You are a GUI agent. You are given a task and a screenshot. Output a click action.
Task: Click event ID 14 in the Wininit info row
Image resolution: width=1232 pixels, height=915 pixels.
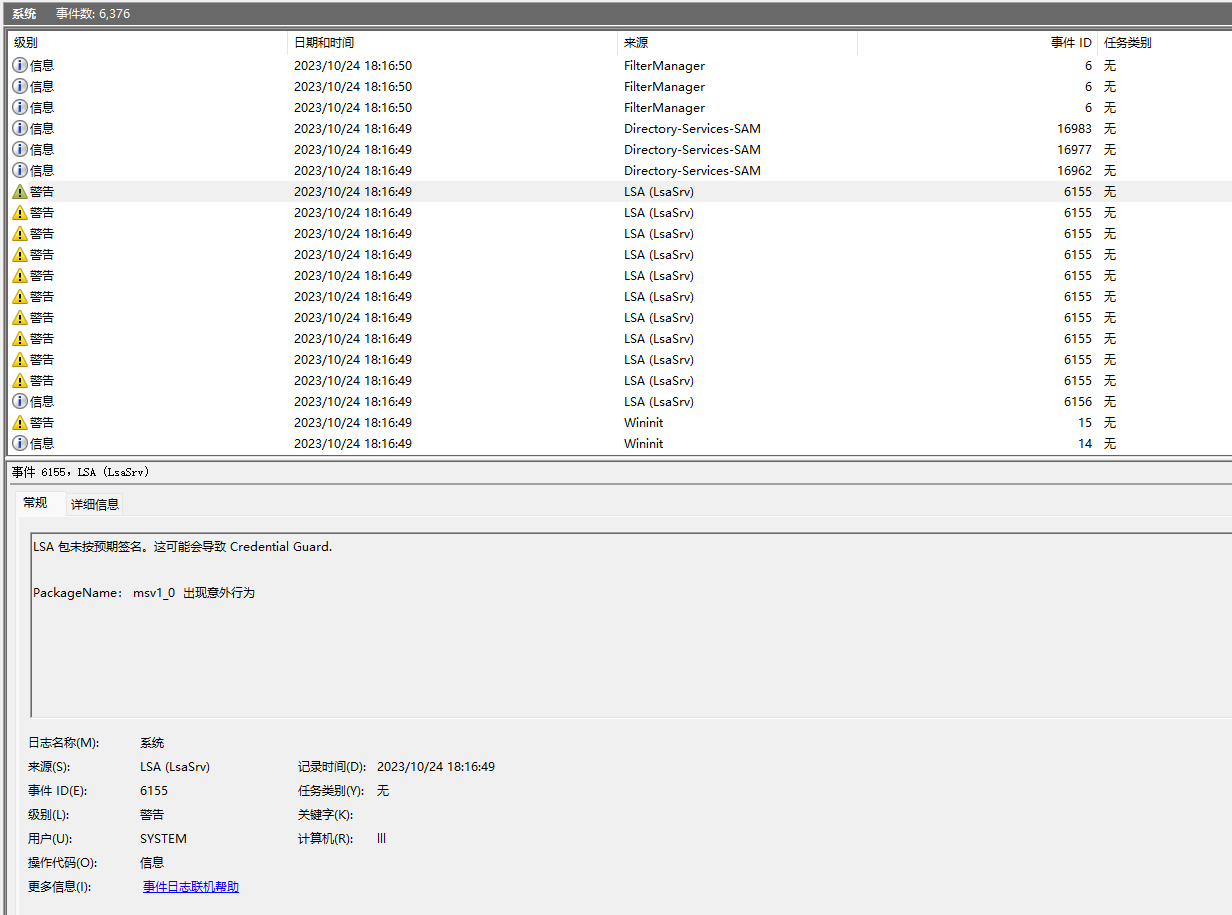(1085, 443)
